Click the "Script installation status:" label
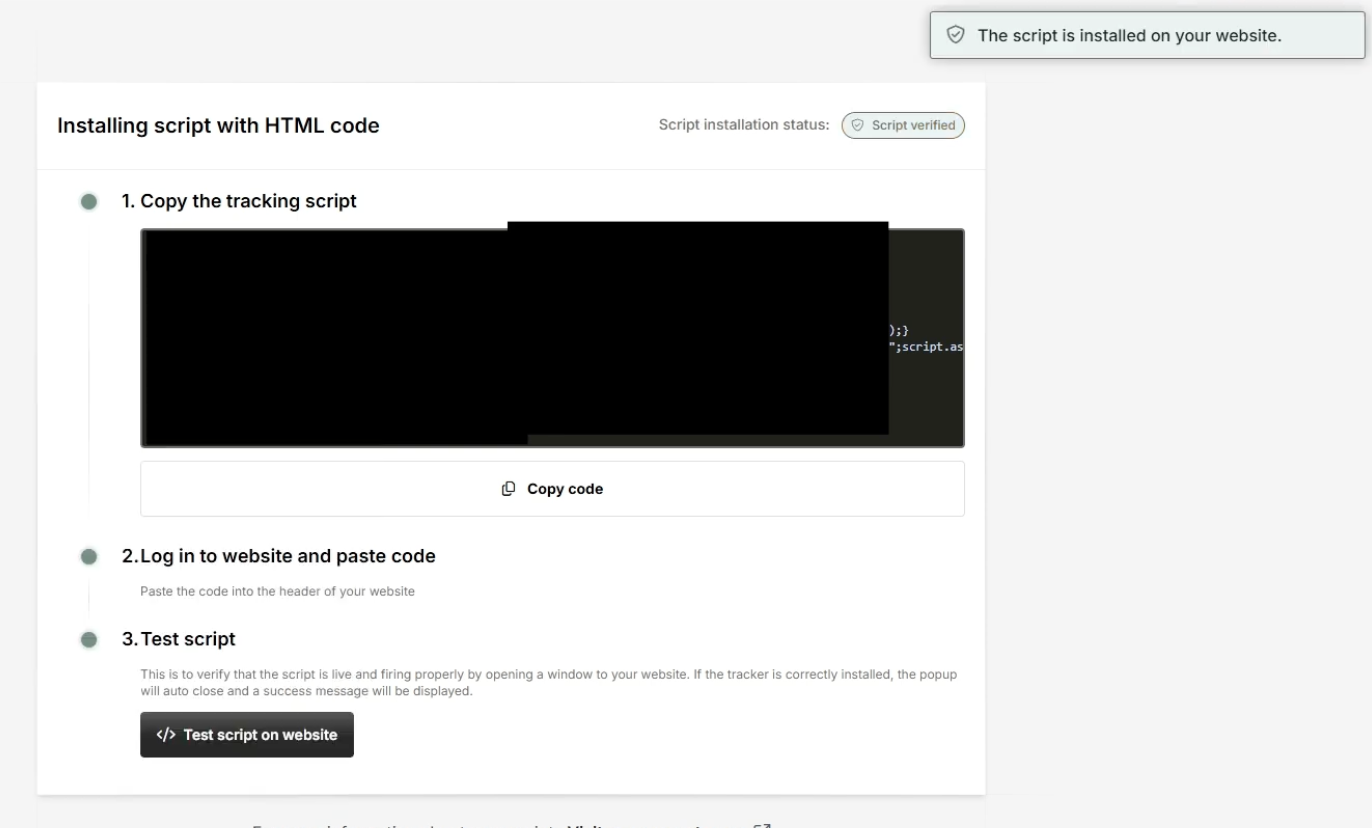Image resolution: width=1372 pixels, height=828 pixels. click(x=744, y=126)
